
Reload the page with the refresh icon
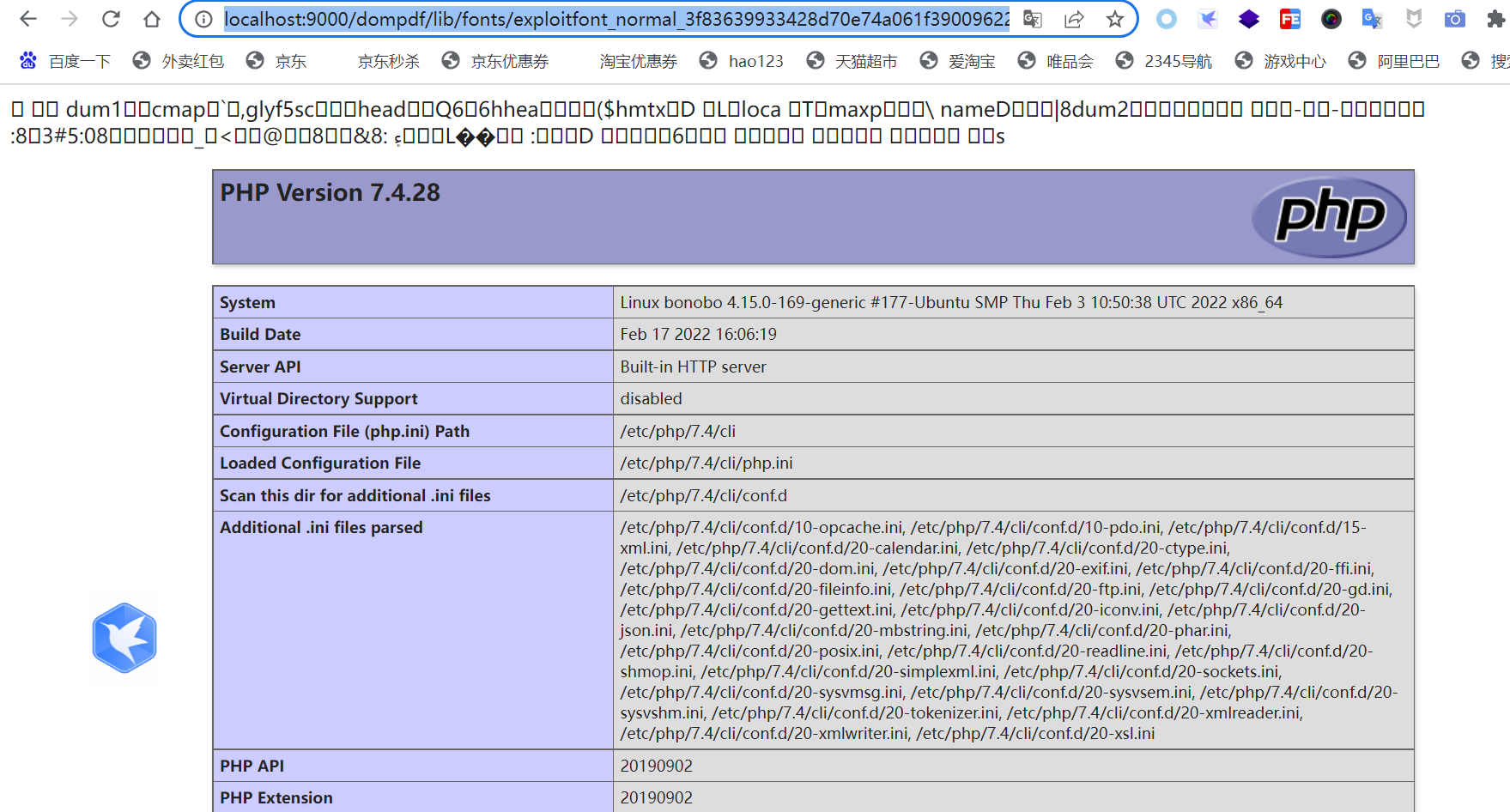pyautogui.click(x=111, y=19)
